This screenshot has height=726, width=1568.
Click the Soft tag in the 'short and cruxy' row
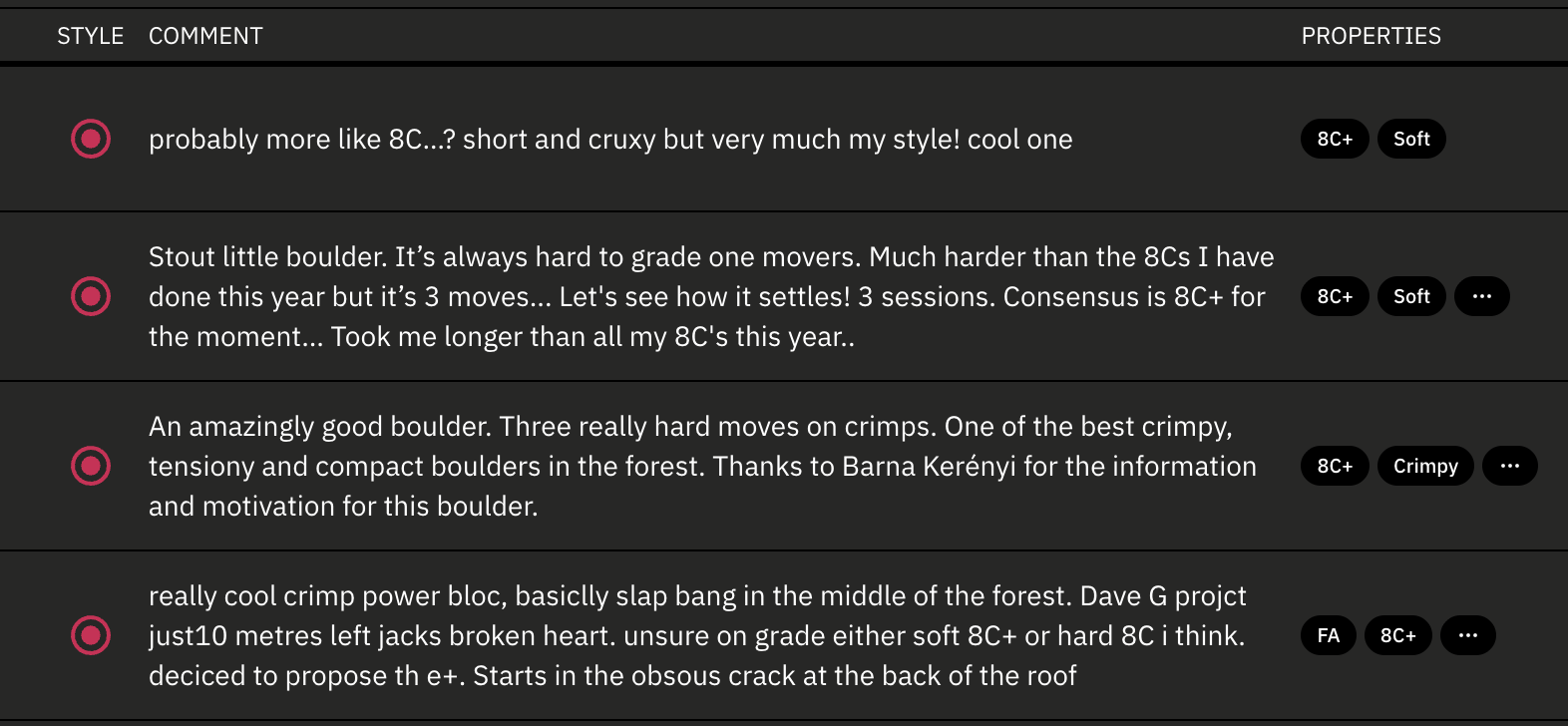click(1411, 139)
